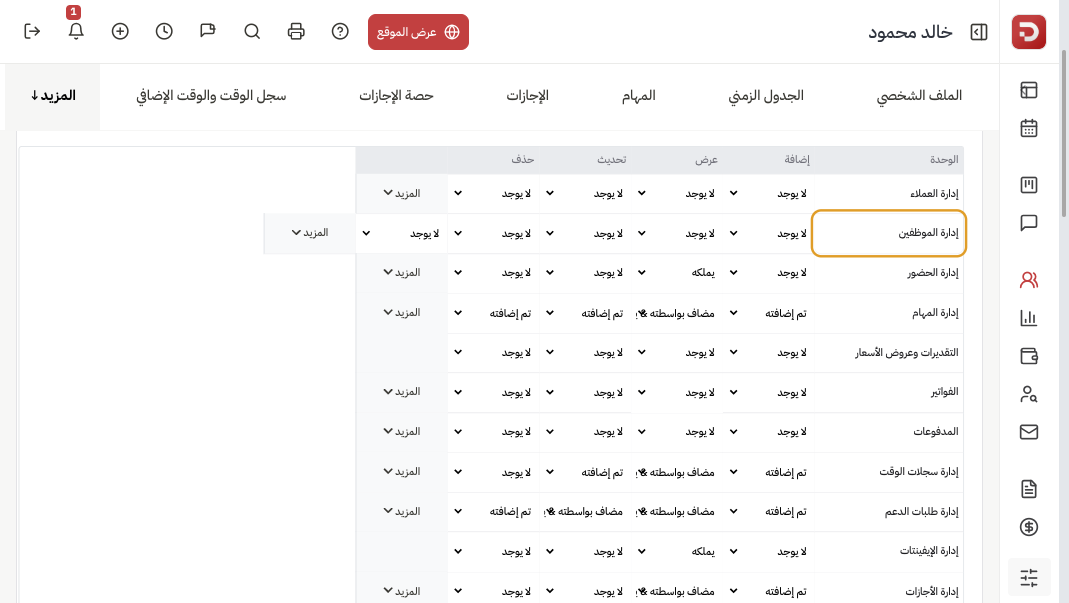
Task: Open the calendar icon in sidebar
Action: pos(1028,128)
